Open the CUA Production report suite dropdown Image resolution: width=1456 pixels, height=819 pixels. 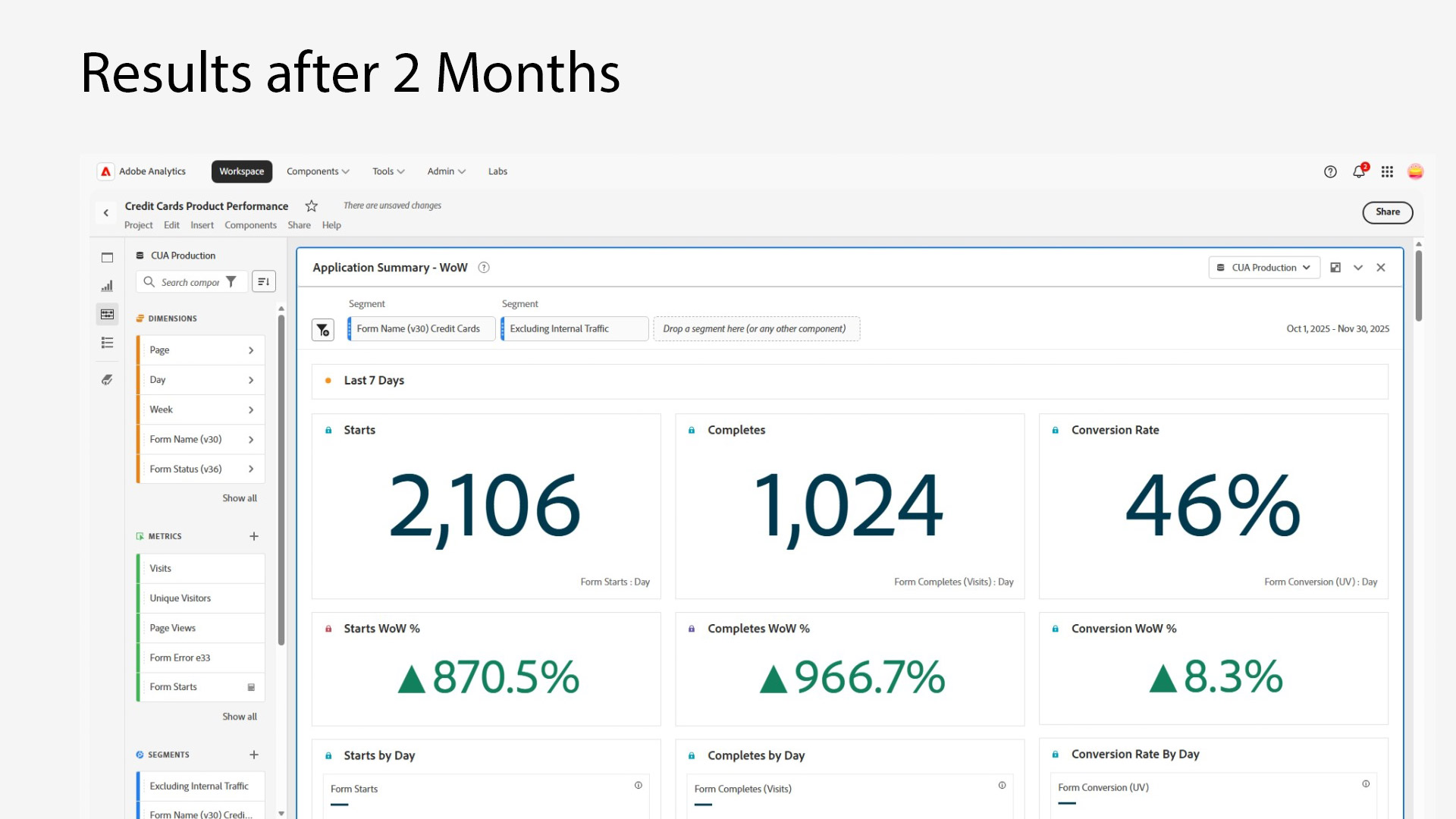click(x=1263, y=268)
